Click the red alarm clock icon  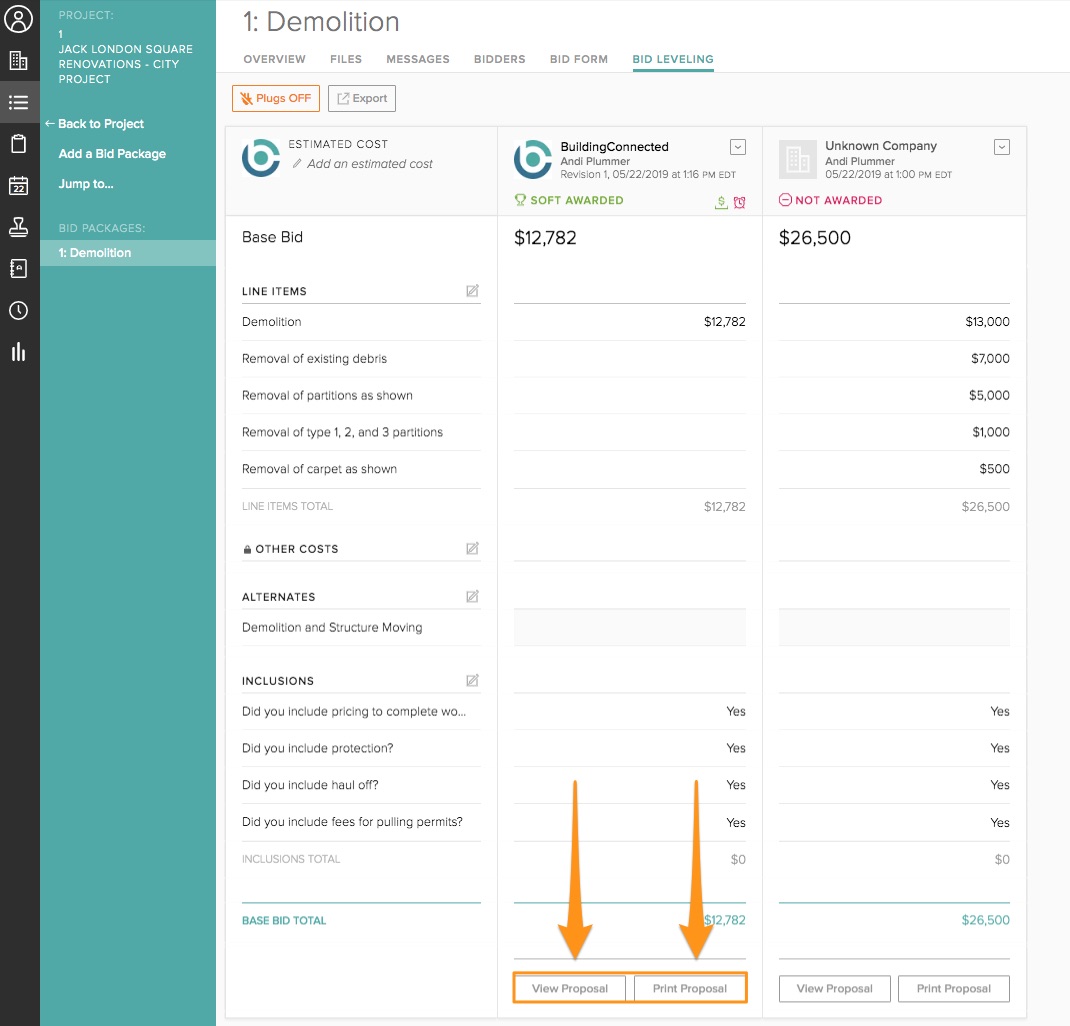pyautogui.click(x=739, y=202)
